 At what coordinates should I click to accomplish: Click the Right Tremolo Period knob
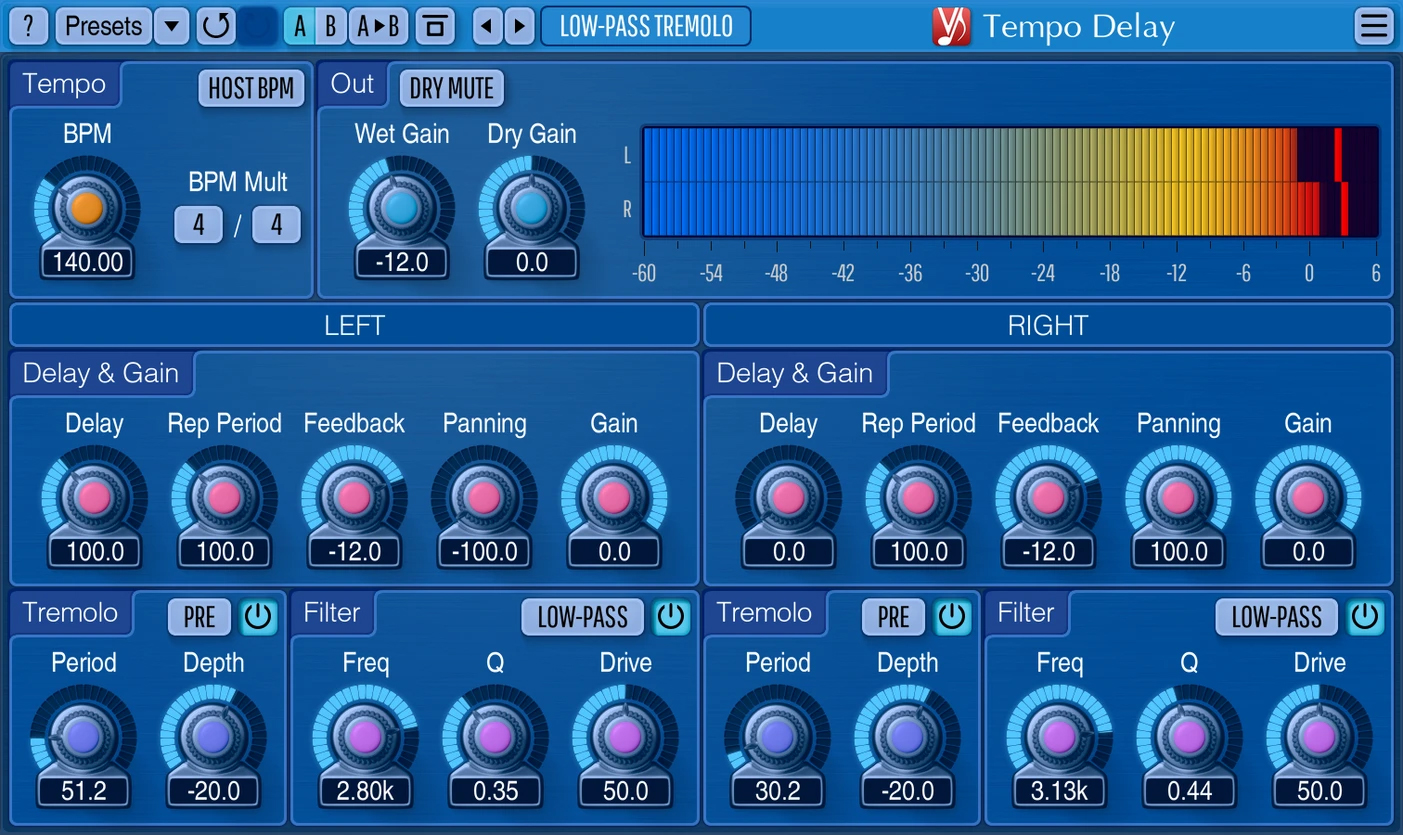tap(777, 737)
